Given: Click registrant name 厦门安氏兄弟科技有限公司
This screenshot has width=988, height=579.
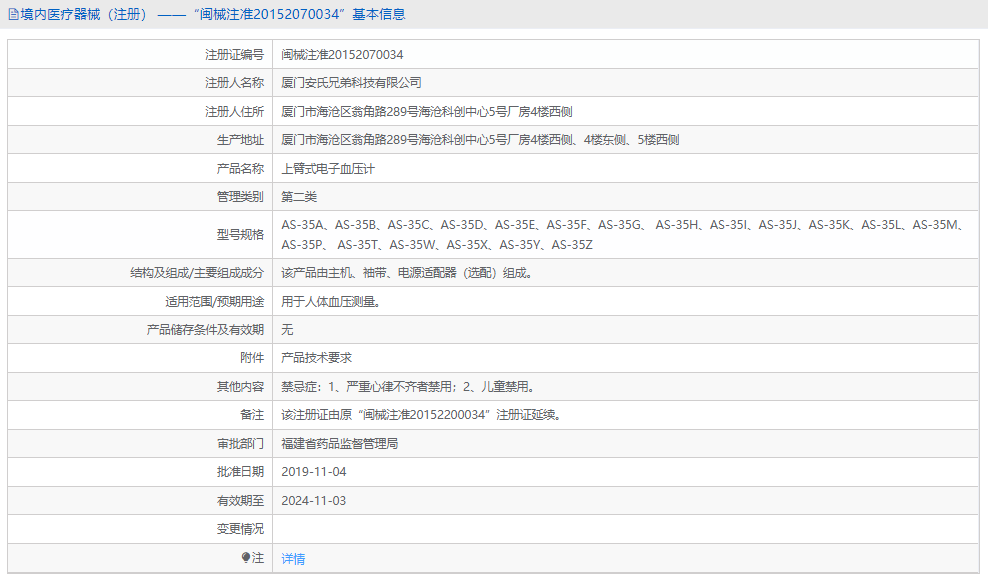Looking at the screenshot, I should 352,83.
